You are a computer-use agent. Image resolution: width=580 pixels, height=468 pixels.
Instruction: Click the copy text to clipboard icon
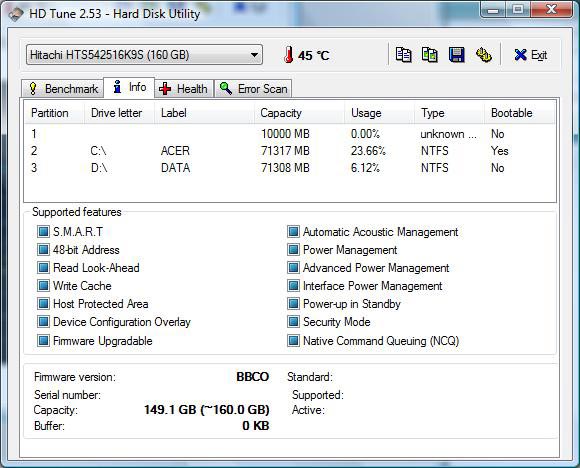tap(403, 55)
